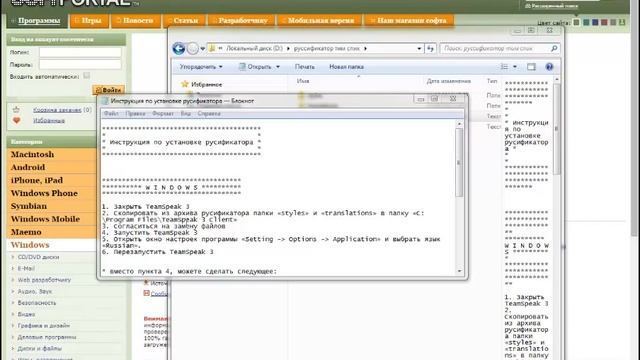This screenshot has height=360, width=640.
Task: Expand path arrow after Локальный диск (D:)
Action: click(288, 48)
